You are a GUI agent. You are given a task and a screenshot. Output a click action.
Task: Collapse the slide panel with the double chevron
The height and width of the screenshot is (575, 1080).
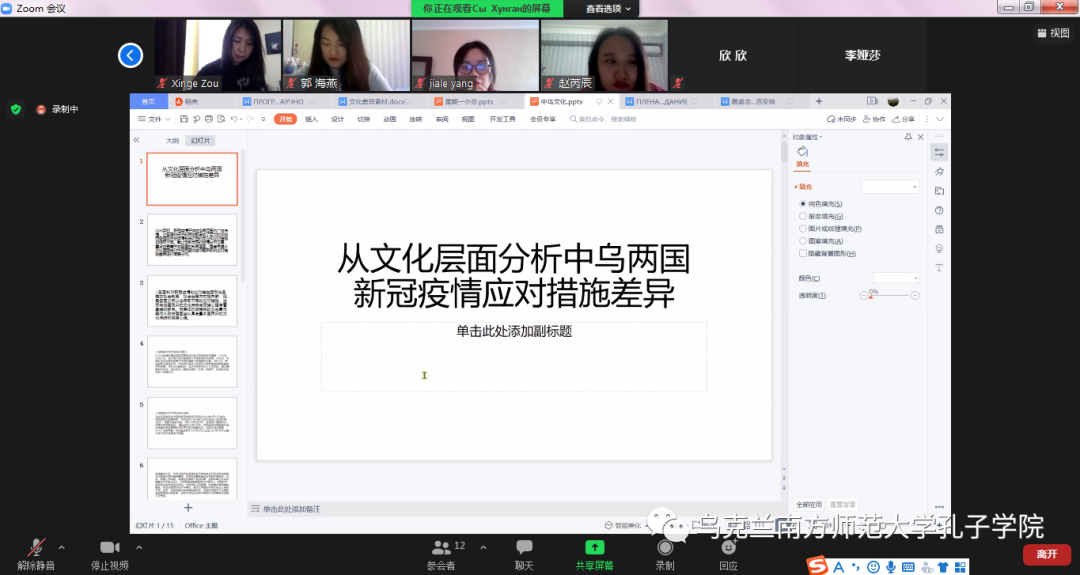(136, 140)
